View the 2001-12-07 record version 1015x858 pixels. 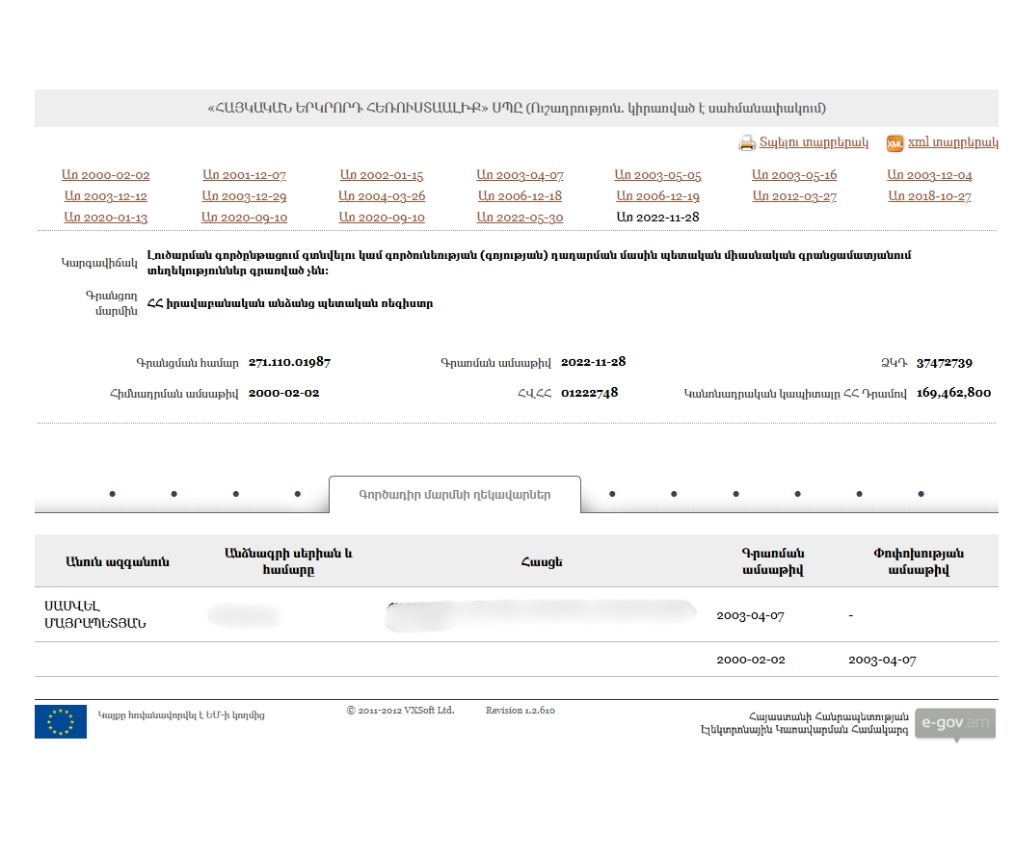click(244, 175)
